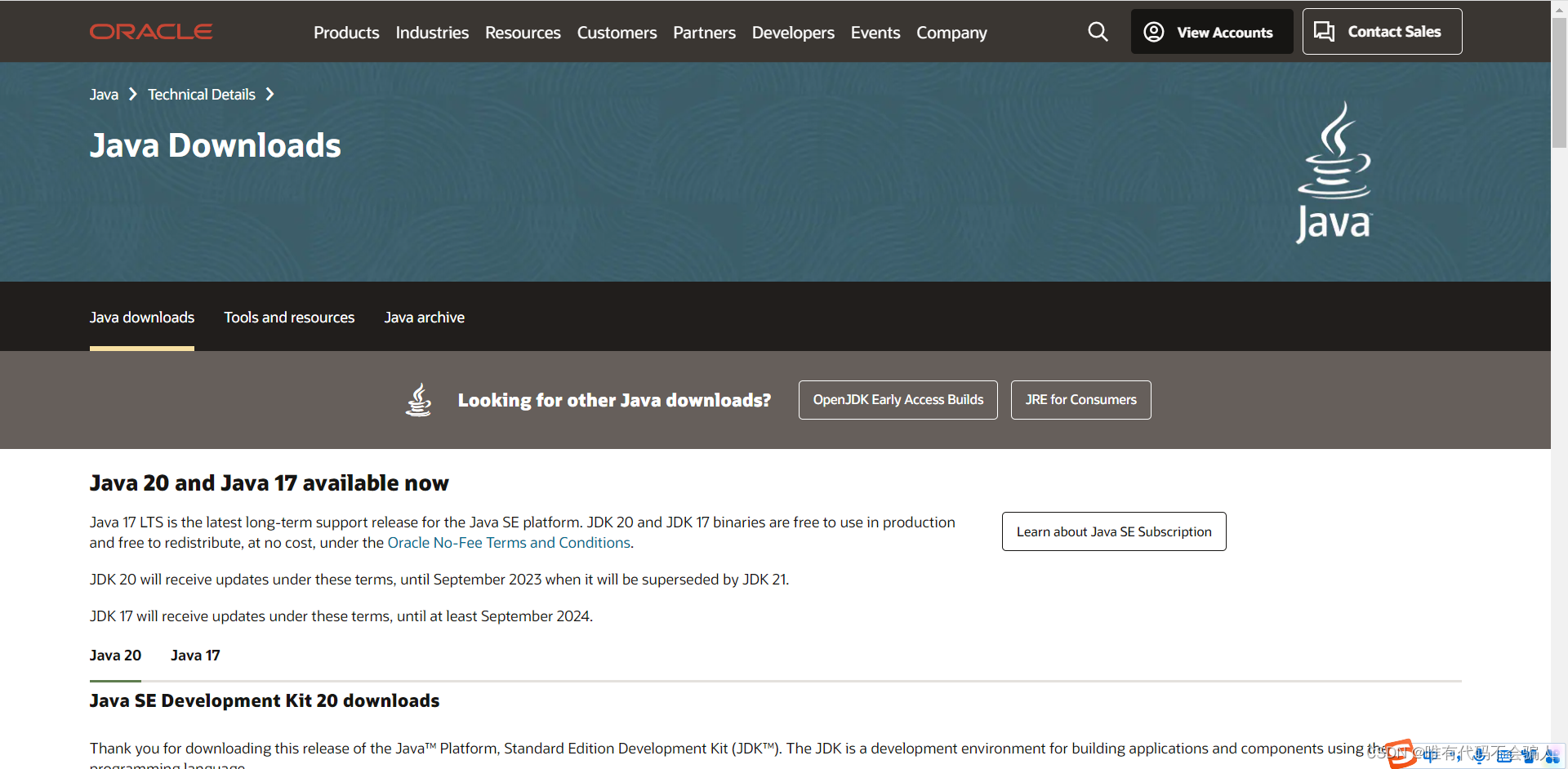Select the Java downloads tab

(x=142, y=318)
